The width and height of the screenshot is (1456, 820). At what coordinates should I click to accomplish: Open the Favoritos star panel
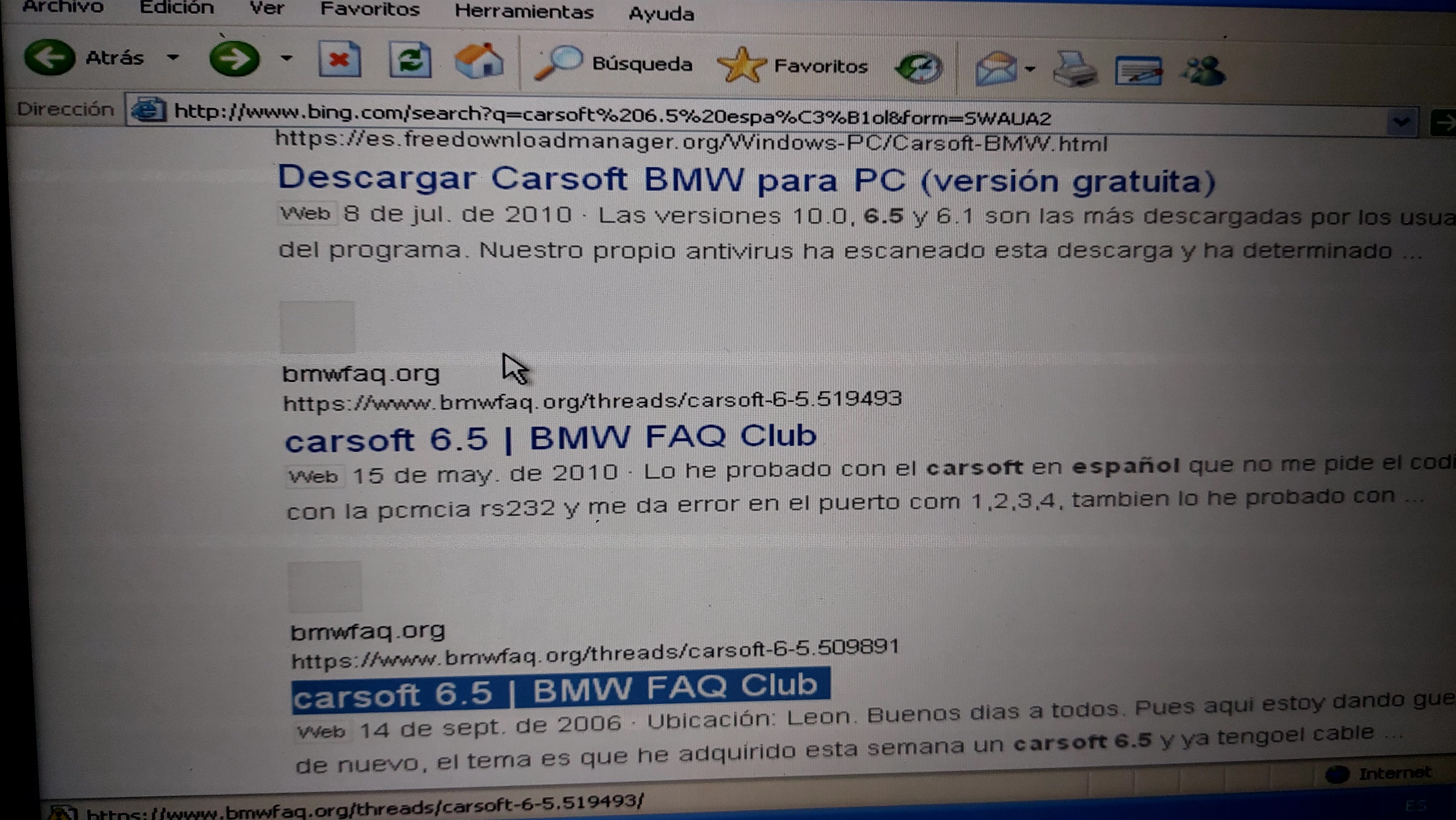point(793,66)
